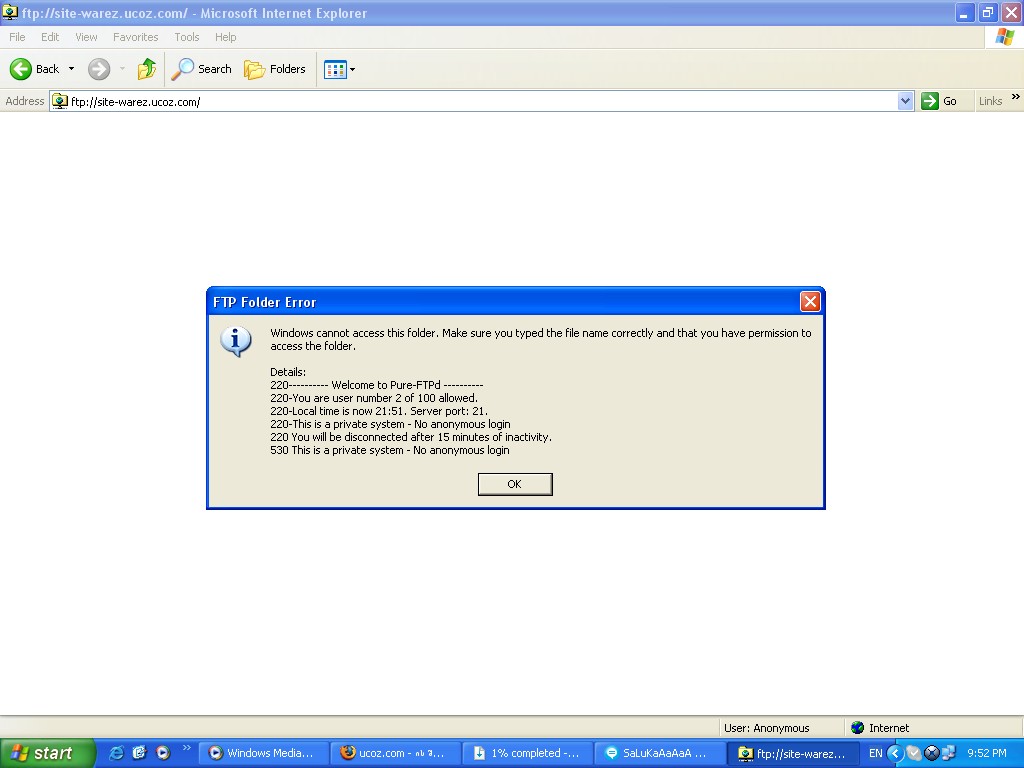
Task: Click the info icon in error dialog
Action: (x=236, y=341)
